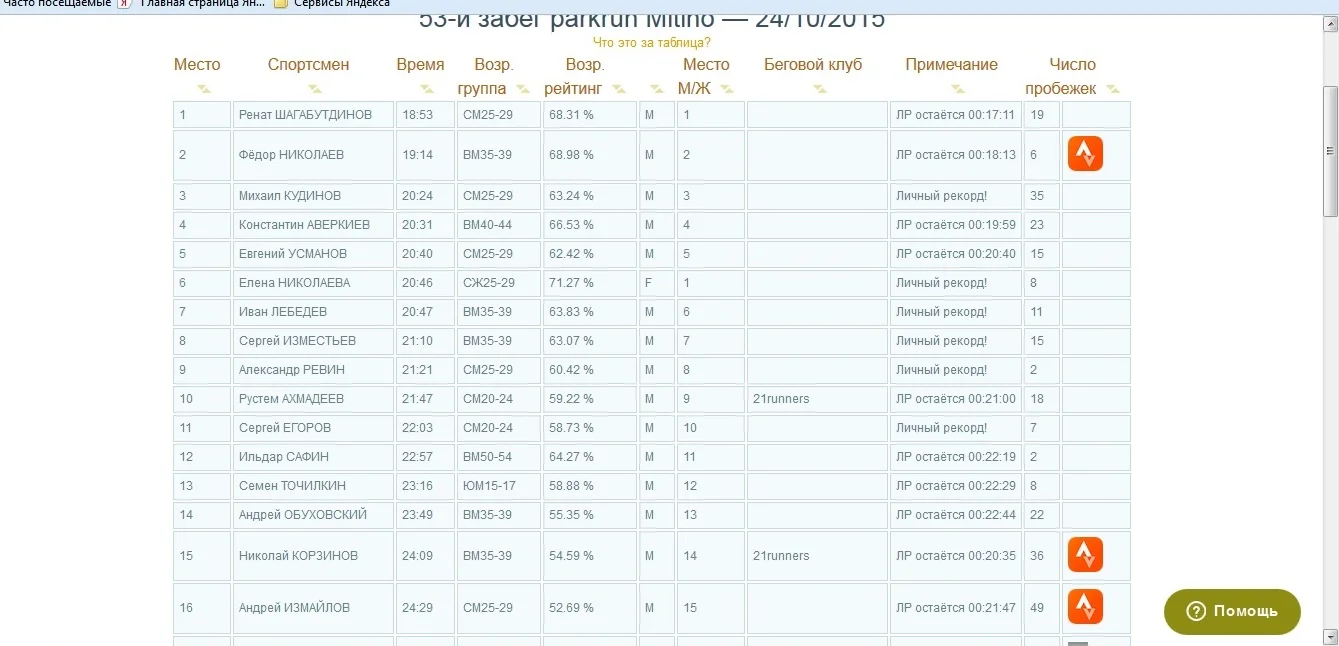Select athlete Андрей ОБУХОВСКИЙ
1339x646 pixels.
click(x=303, y=515)
